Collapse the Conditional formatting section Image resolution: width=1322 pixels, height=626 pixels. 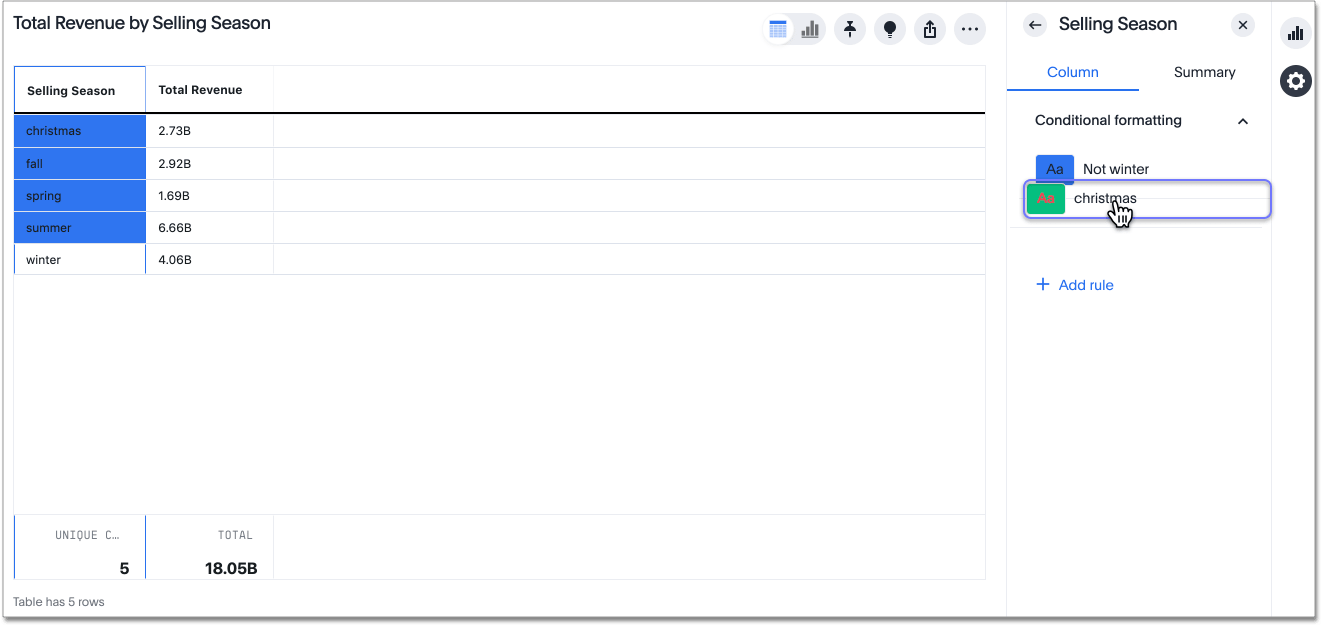click(1243, 121)
